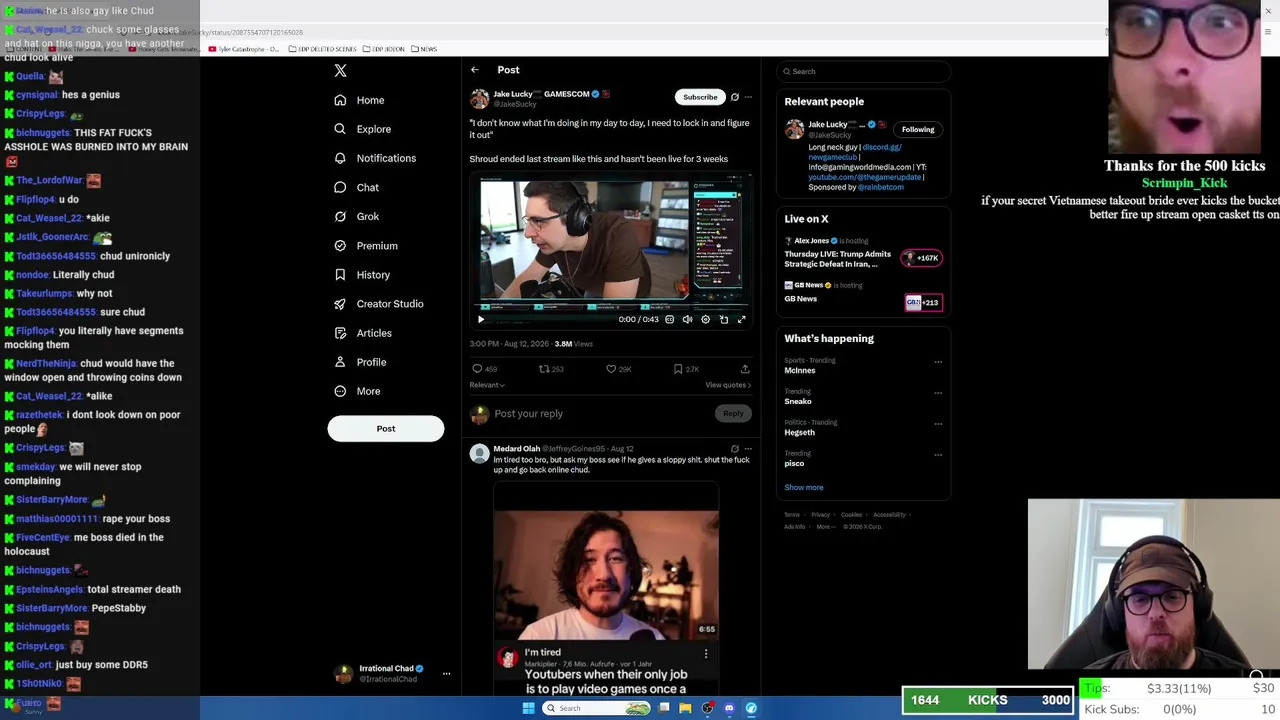This screenshot has height=720, width=1280.
Task: Click the Grok icon on Medard Olah's reply
Action: [735, 449]
